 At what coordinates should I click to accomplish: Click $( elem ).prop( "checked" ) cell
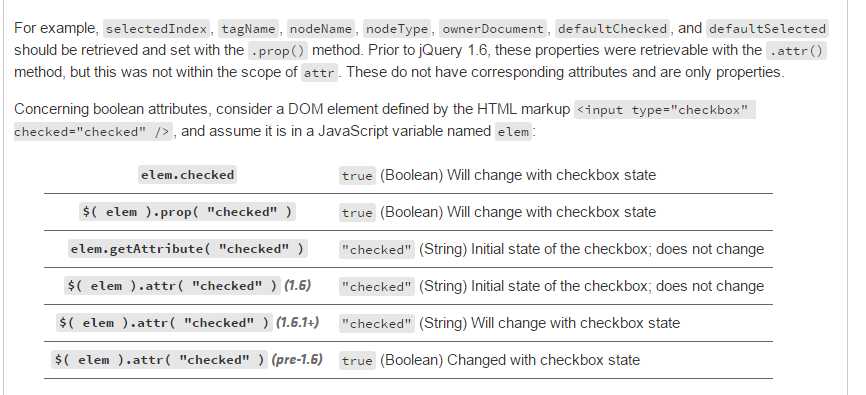(x=187, y=212)
